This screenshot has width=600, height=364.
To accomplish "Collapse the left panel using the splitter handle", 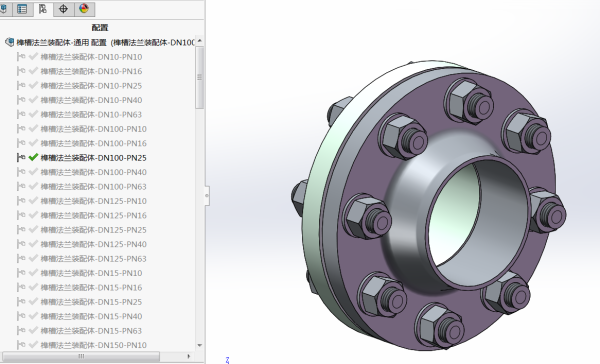I will [x=207, y=196].
